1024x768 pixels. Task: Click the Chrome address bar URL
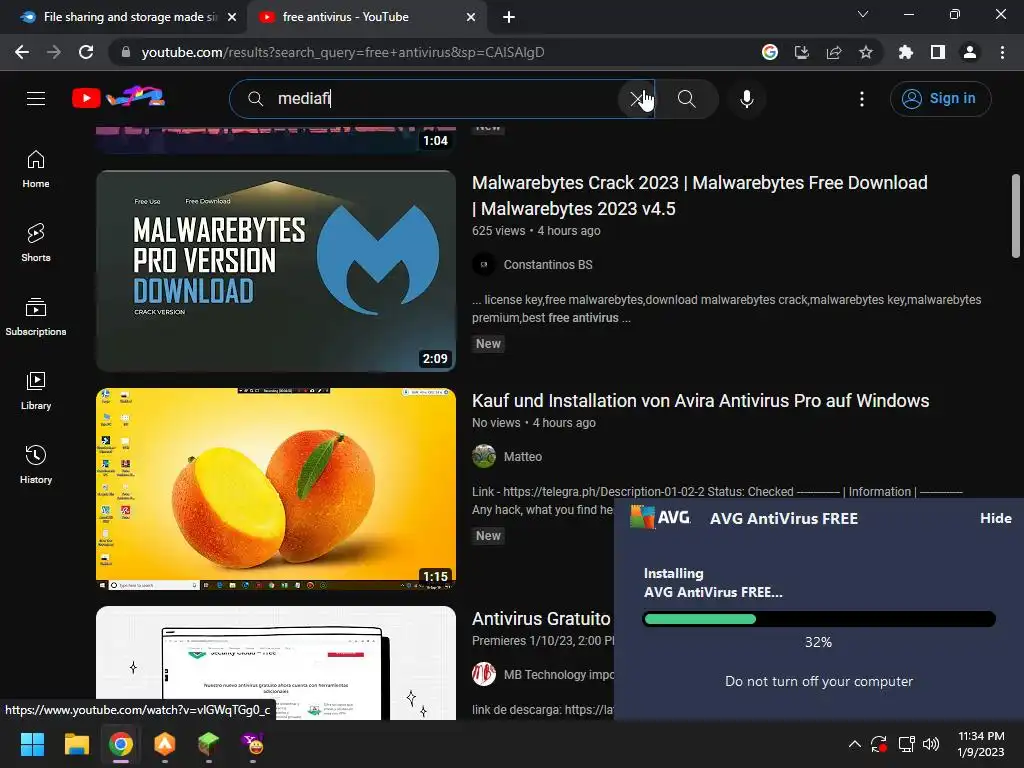pos(343,52)
